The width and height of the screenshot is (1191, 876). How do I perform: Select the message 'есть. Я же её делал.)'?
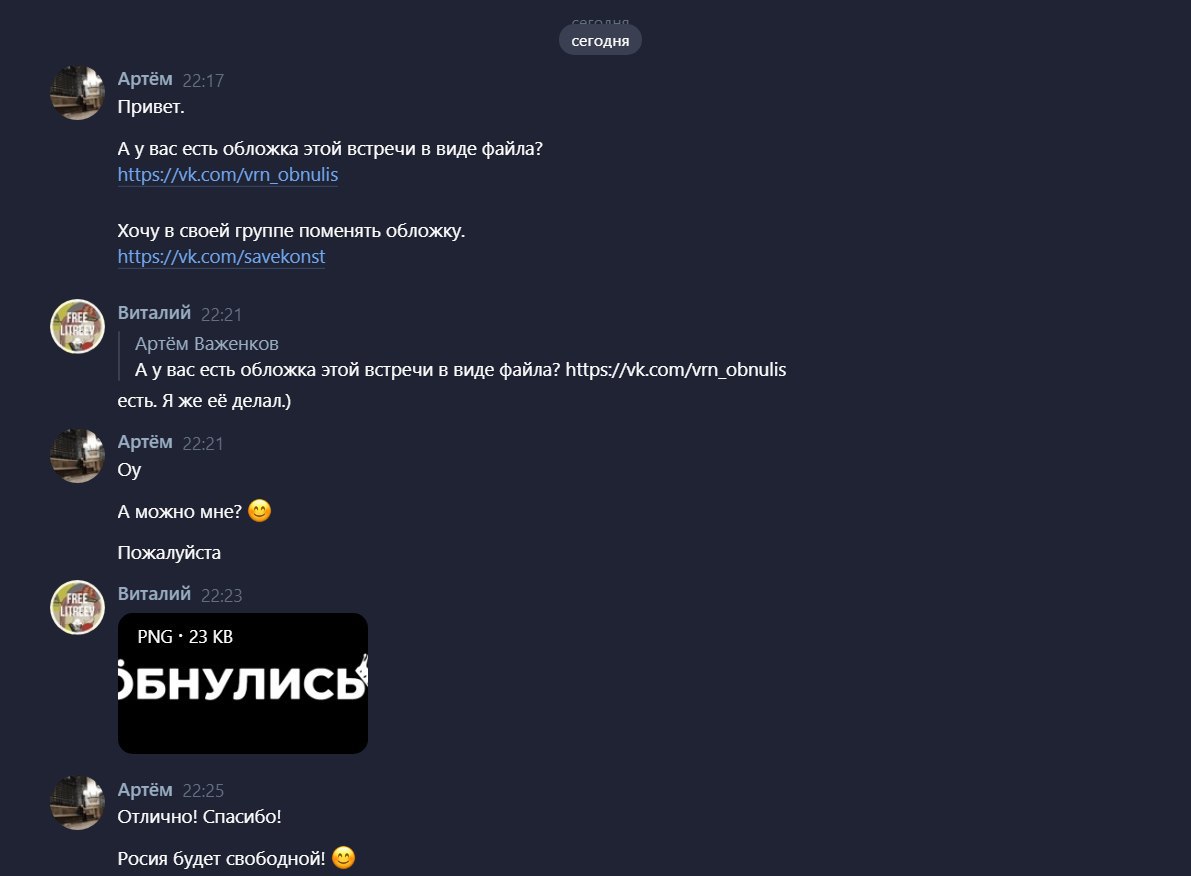click(204, 400)
